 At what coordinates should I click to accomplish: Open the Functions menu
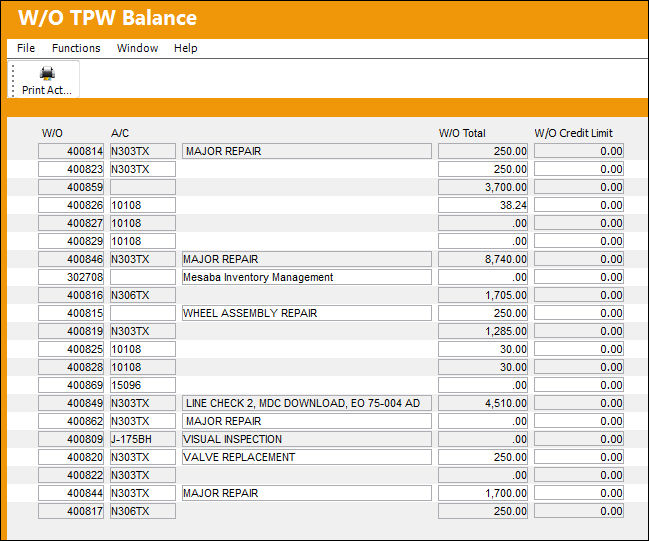click(x=76, y=48)
